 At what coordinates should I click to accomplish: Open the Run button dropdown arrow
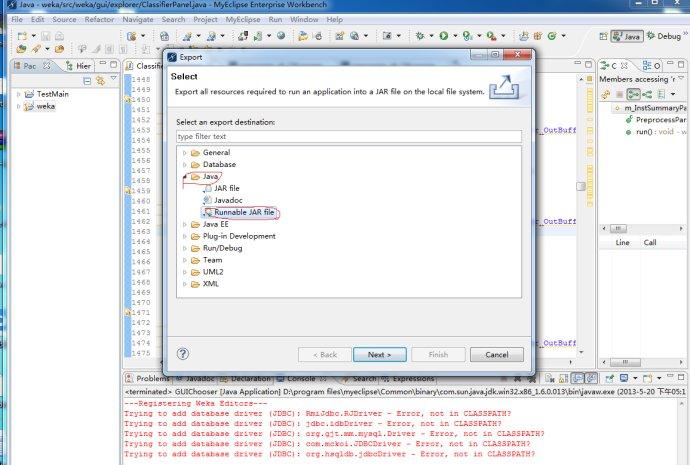click(455, 36)
